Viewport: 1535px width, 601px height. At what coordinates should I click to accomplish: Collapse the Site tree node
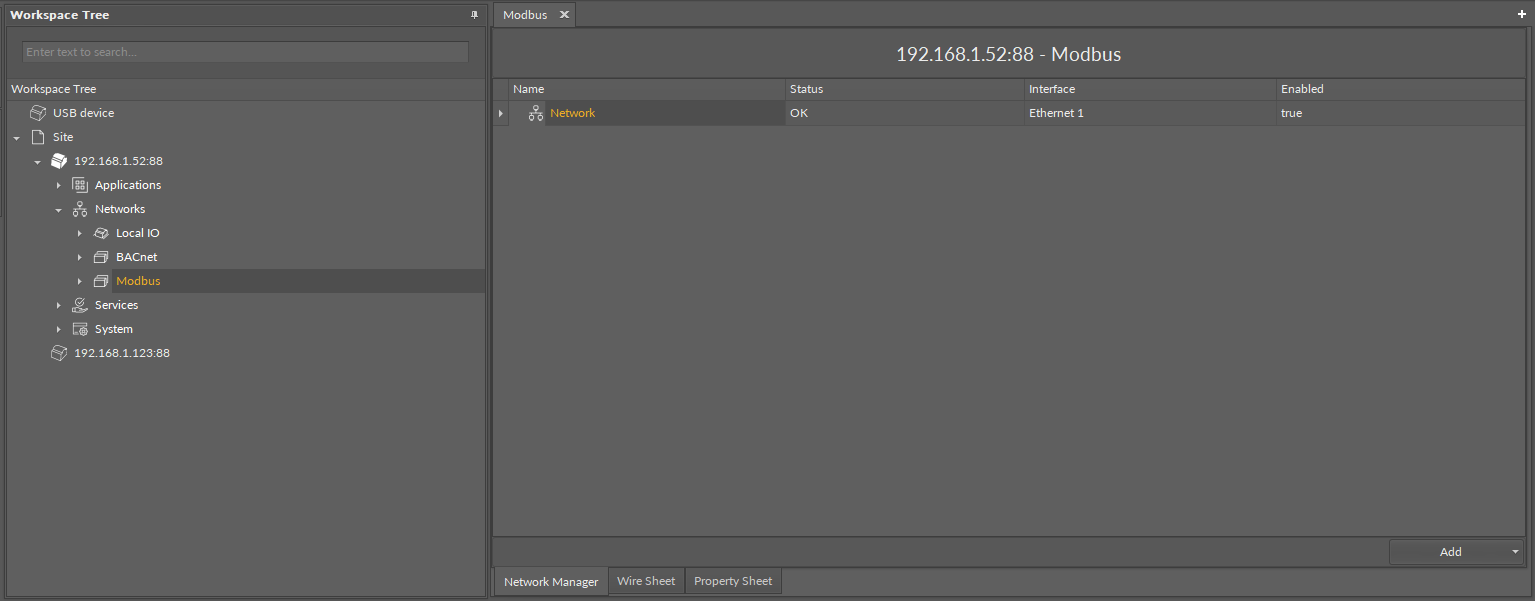[x=17, y=138]
